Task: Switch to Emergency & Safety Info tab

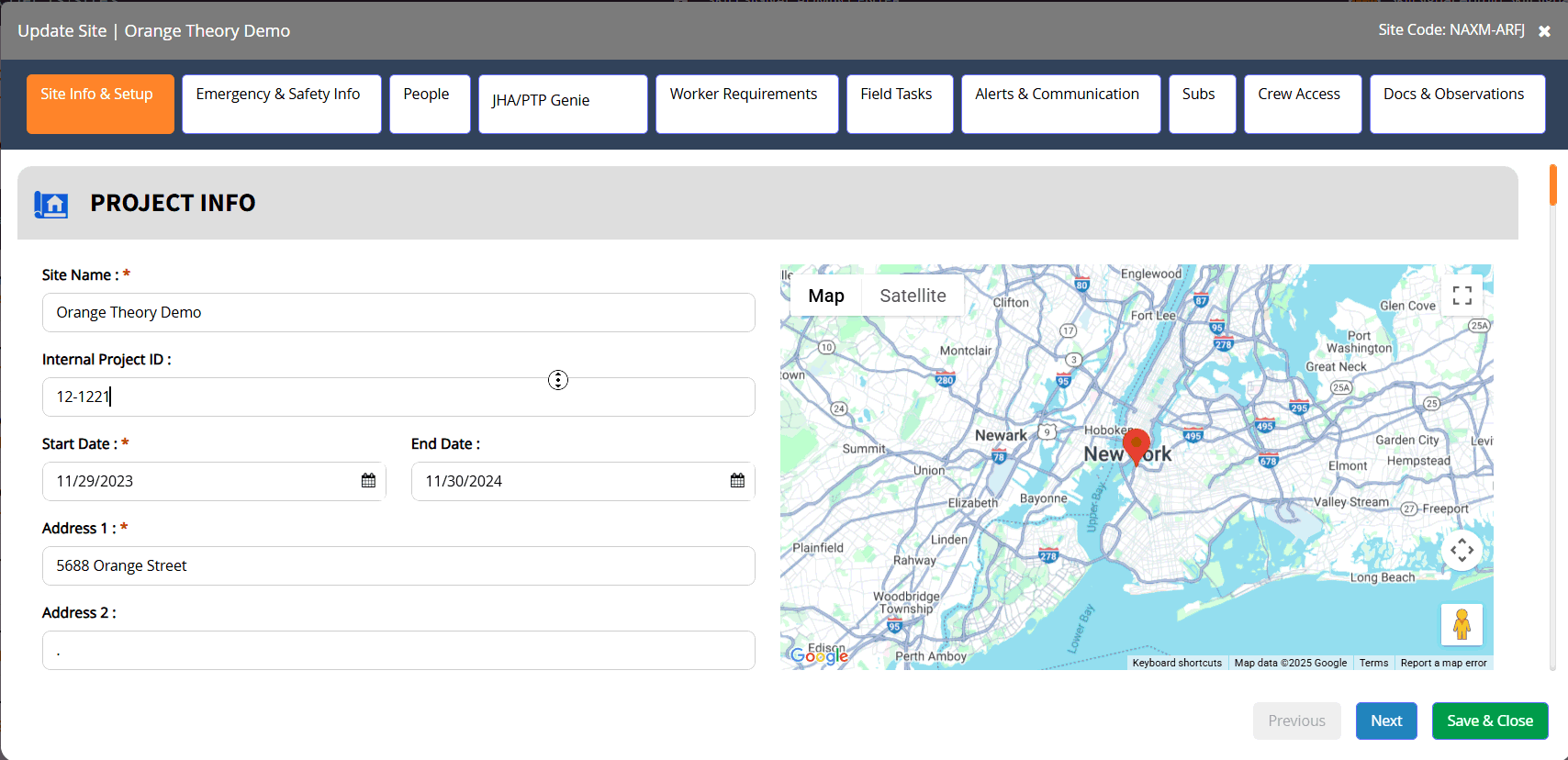Action: point(282,104)
